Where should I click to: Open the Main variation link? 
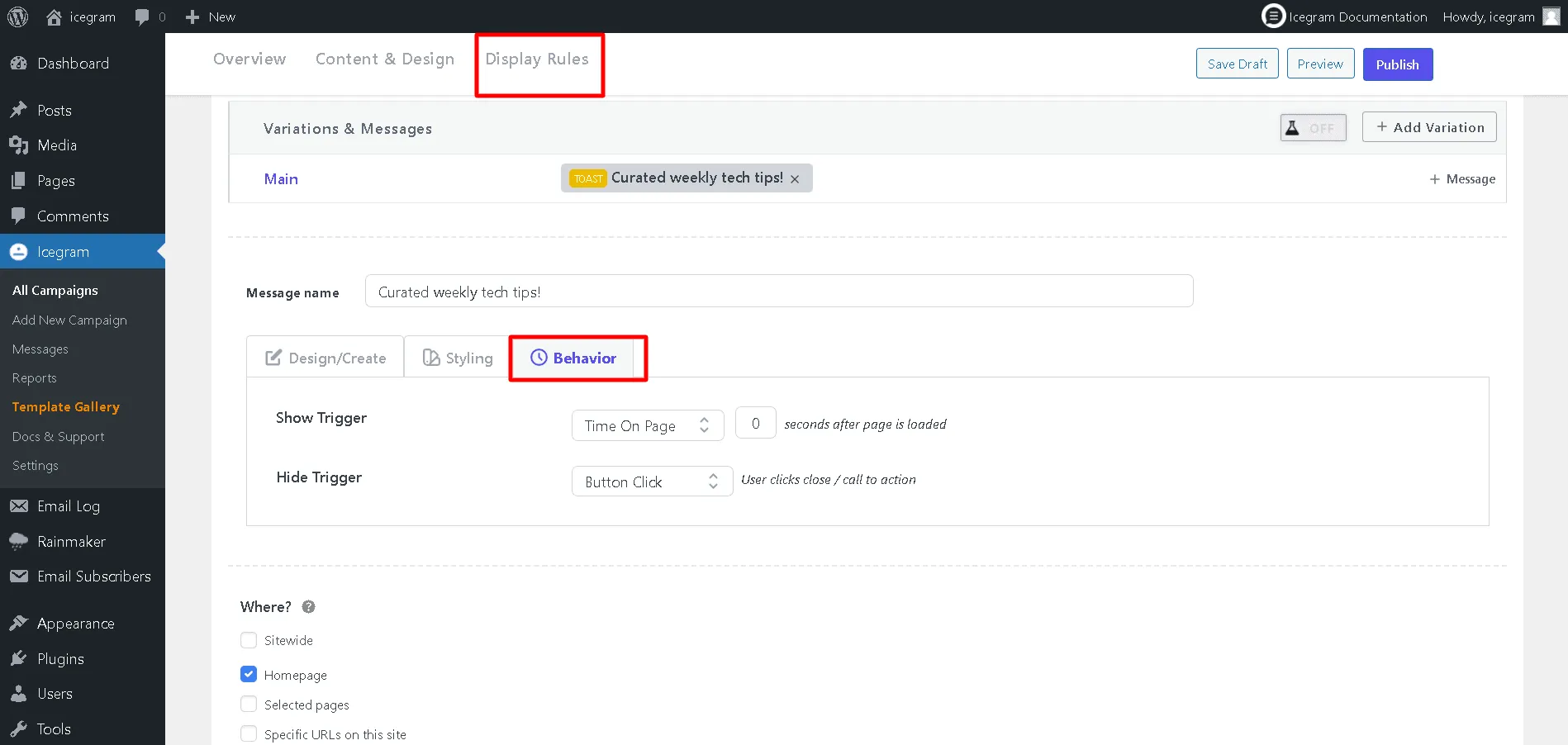click(x=281, y=178)
